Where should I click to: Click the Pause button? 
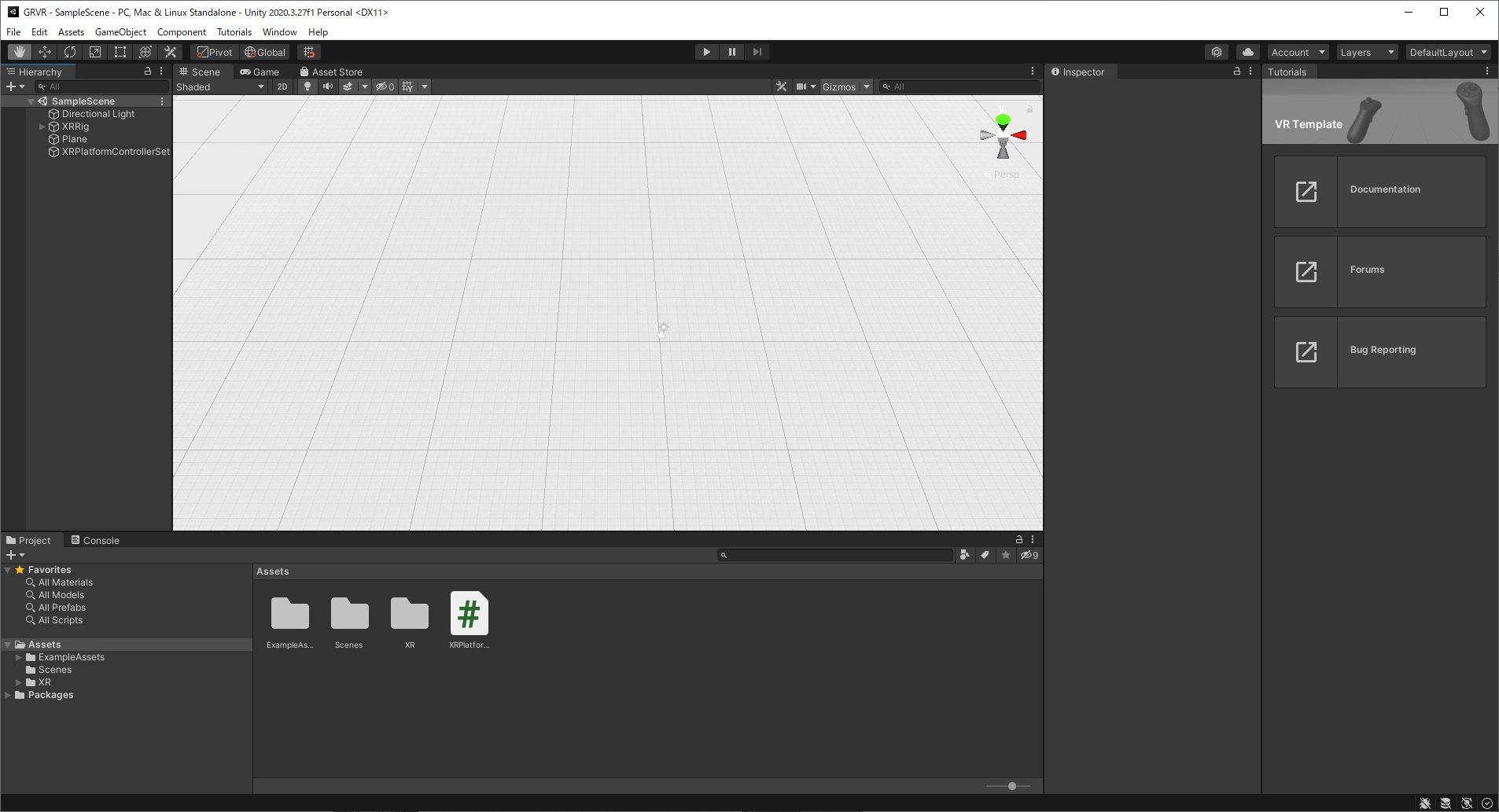point(731,52)
